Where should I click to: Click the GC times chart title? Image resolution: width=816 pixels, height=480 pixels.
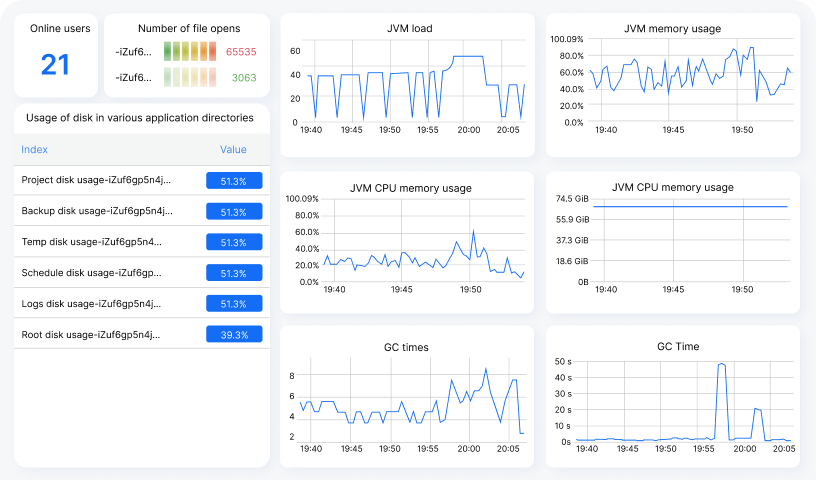[x=406, y=347]
